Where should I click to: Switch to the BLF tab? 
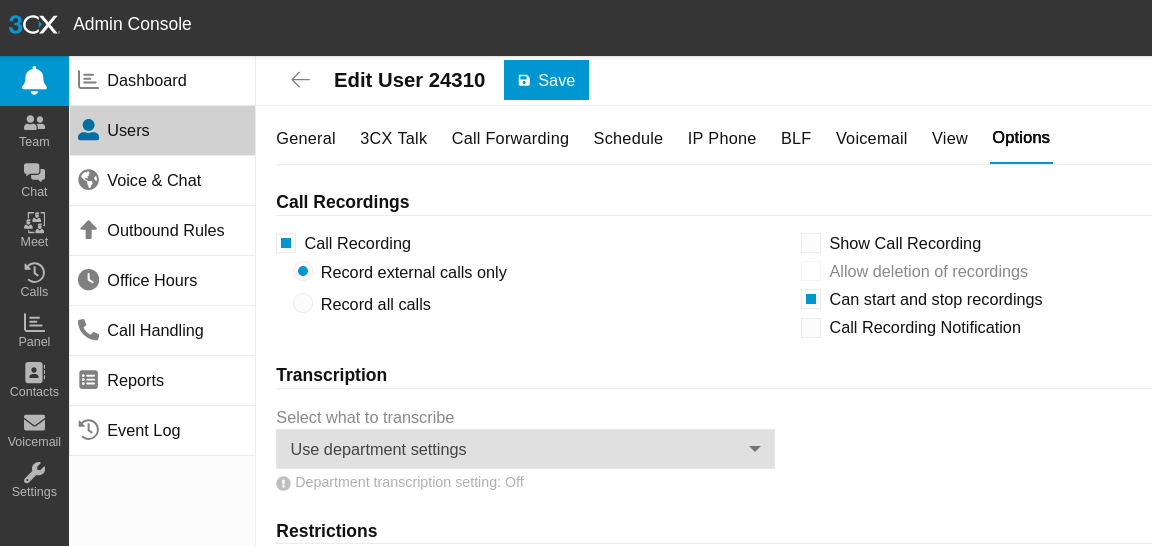click(x=796, y=139)
